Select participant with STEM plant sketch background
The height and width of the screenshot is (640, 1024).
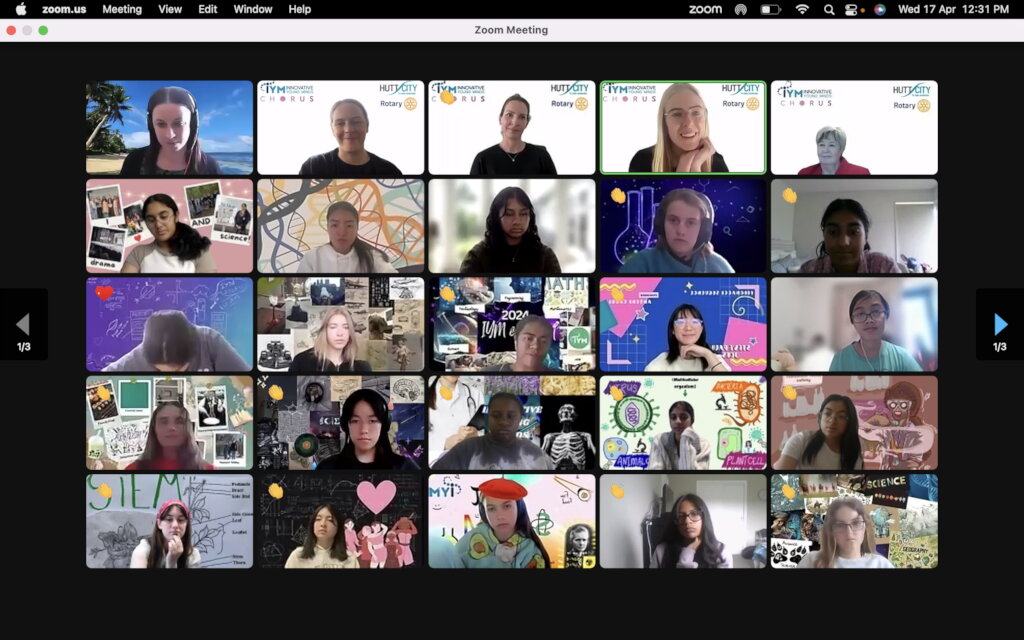click(169, 521)
